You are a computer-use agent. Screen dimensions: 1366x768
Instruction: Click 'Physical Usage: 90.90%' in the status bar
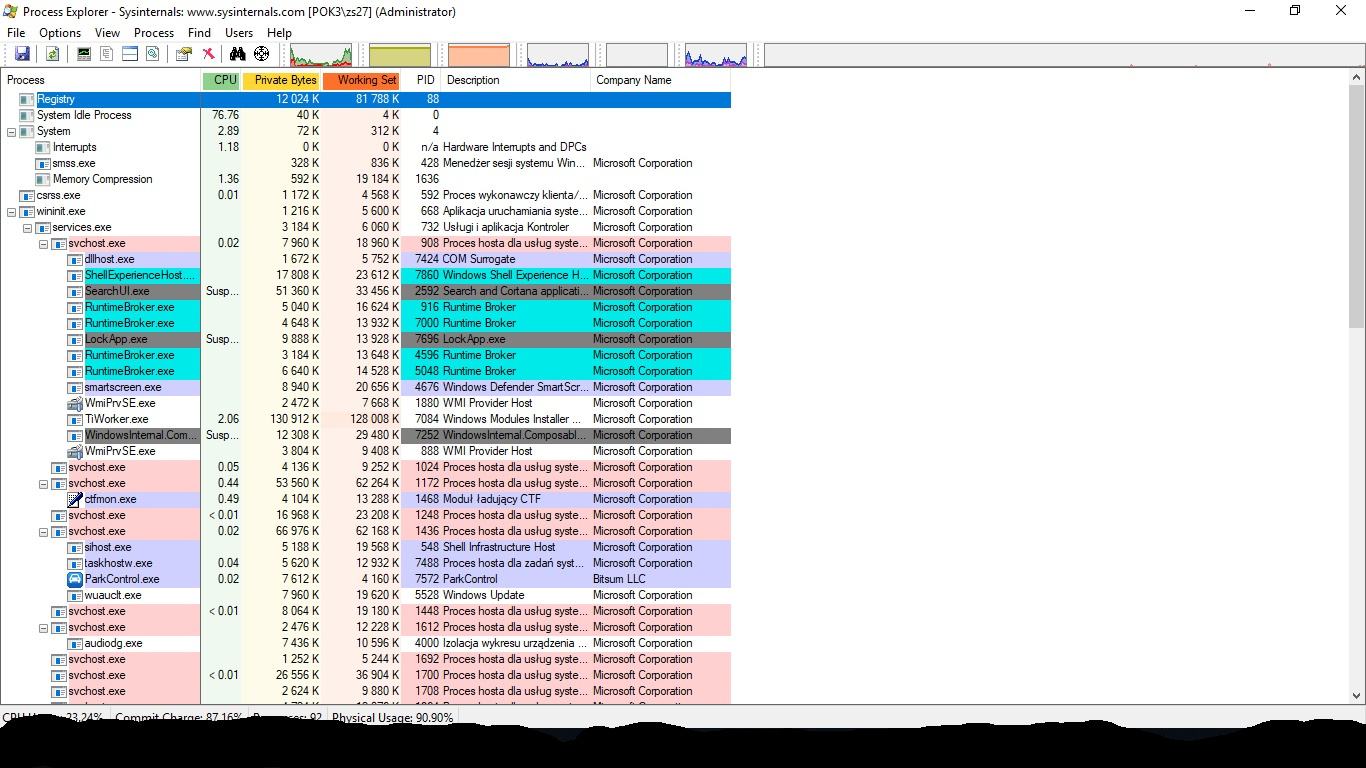point(393,717)
